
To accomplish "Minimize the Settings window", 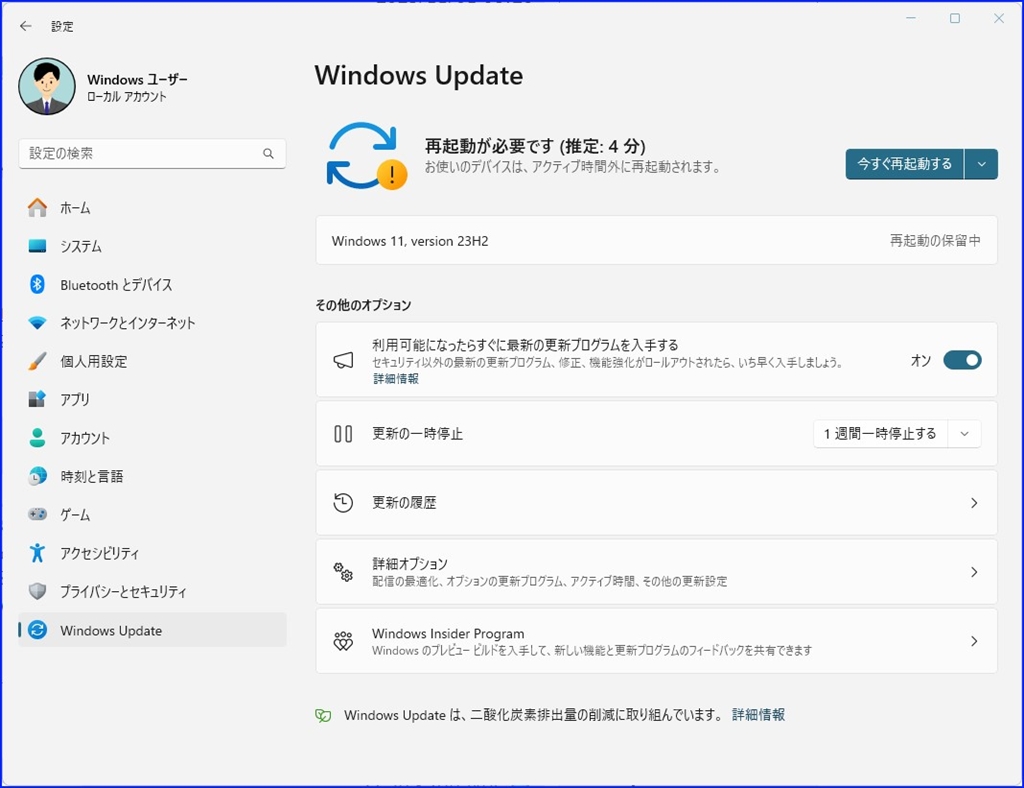I will coord(911,18).
